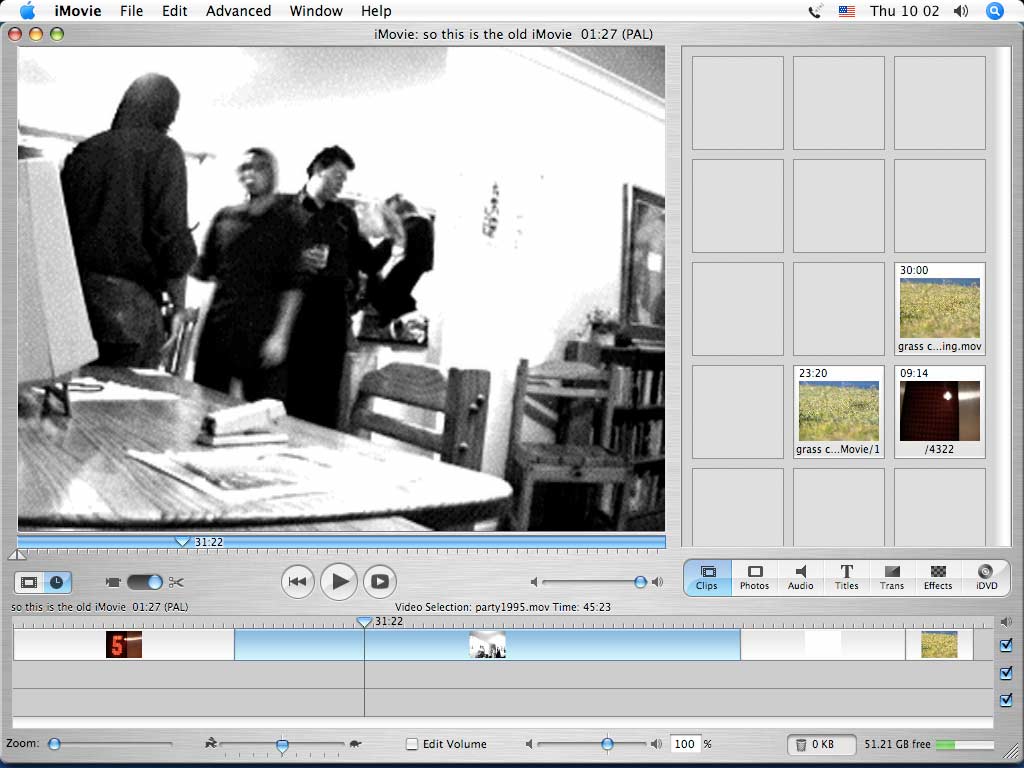Select the 23:20 grass clip thumbnail
This screenshot has height=768, width=1024.
coord(839,411)
